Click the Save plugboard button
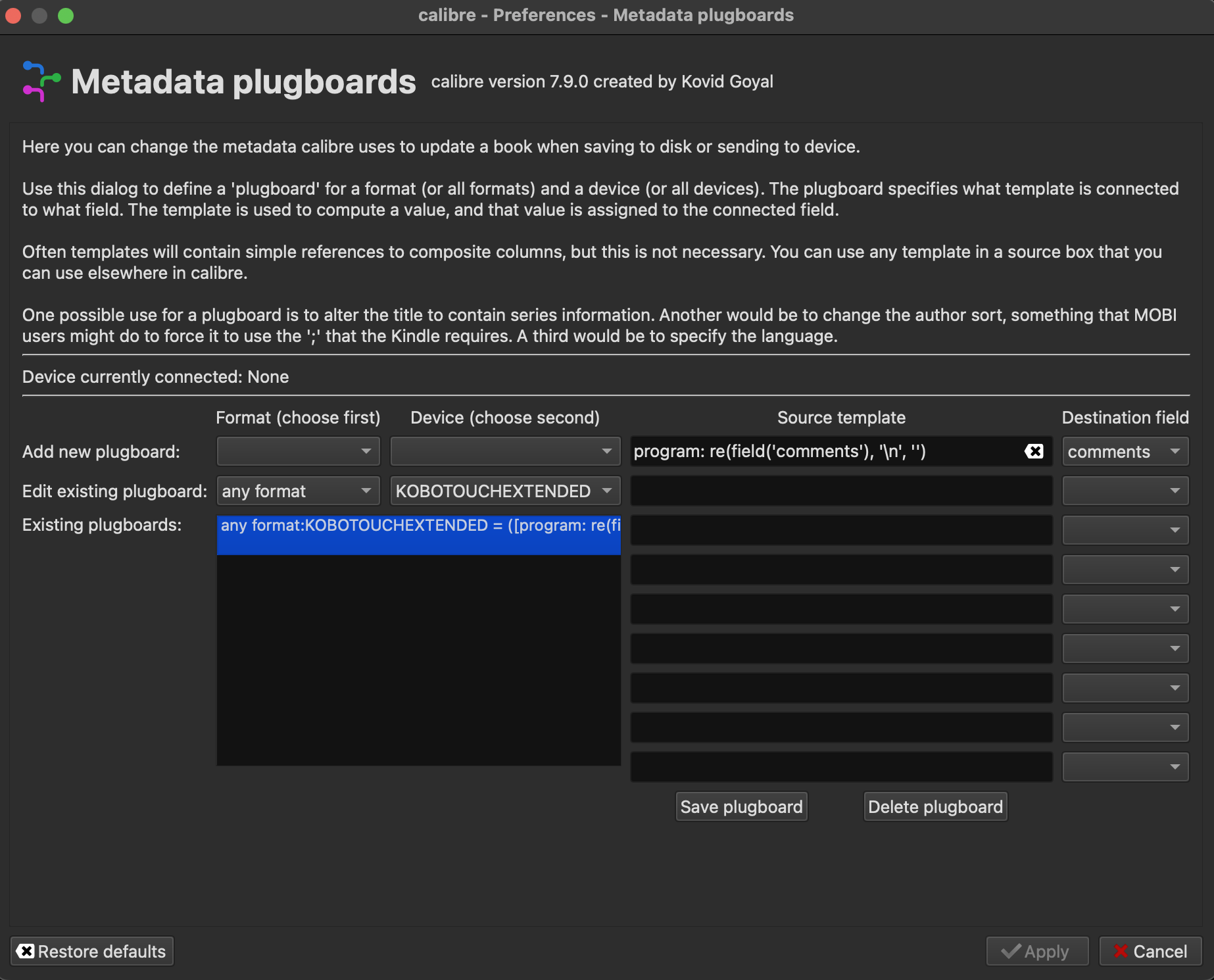 coord(741,806)
